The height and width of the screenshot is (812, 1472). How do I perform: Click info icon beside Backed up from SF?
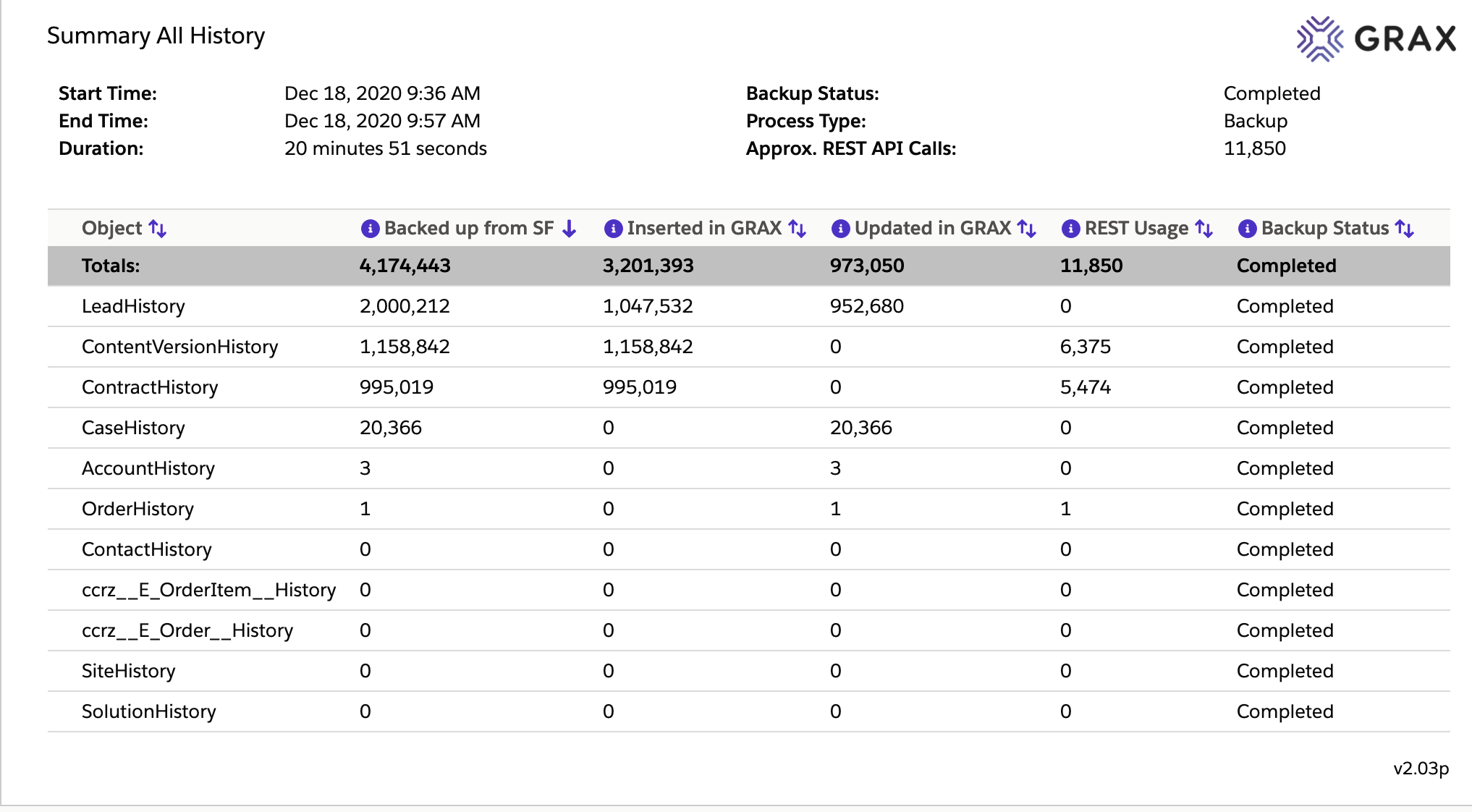370,229
